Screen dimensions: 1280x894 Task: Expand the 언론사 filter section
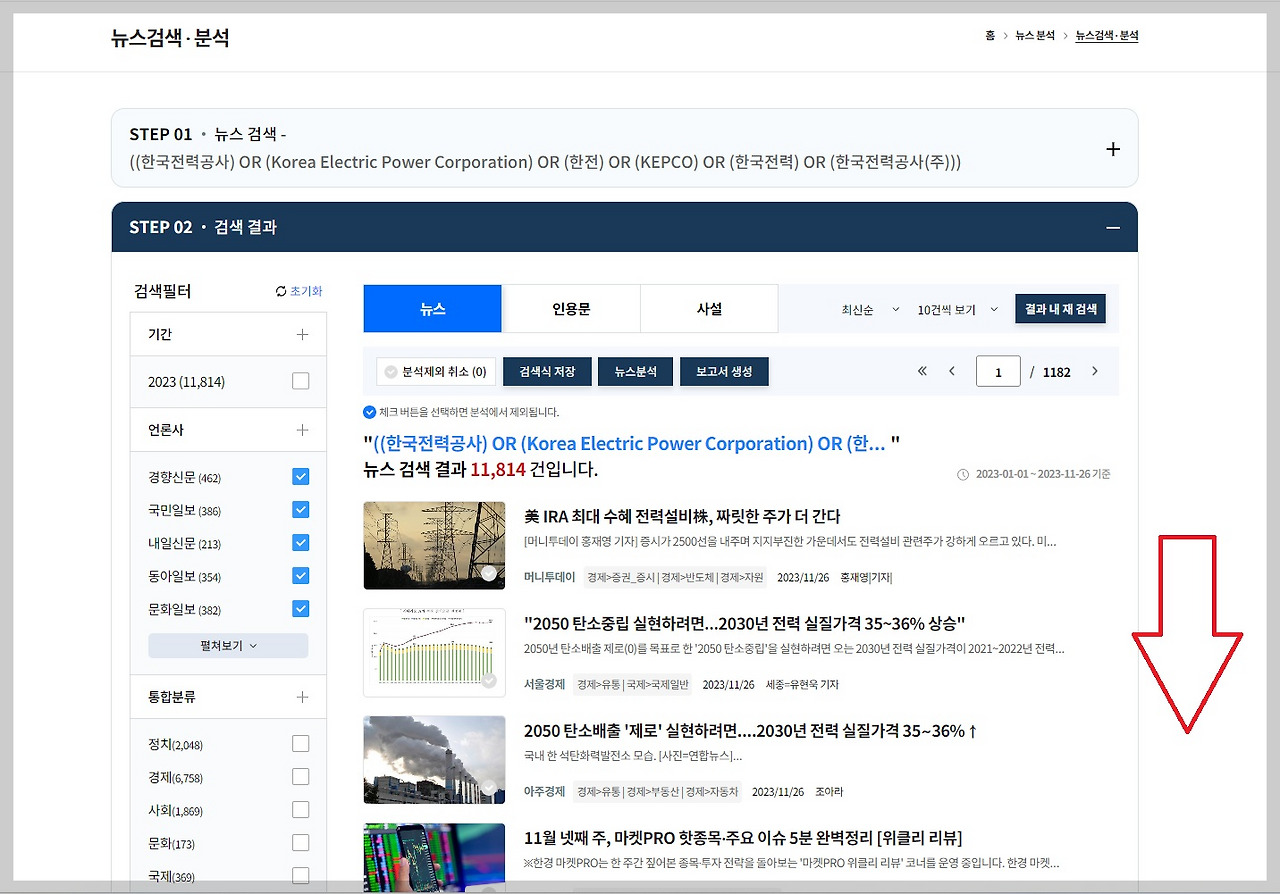tap(302, 430)
